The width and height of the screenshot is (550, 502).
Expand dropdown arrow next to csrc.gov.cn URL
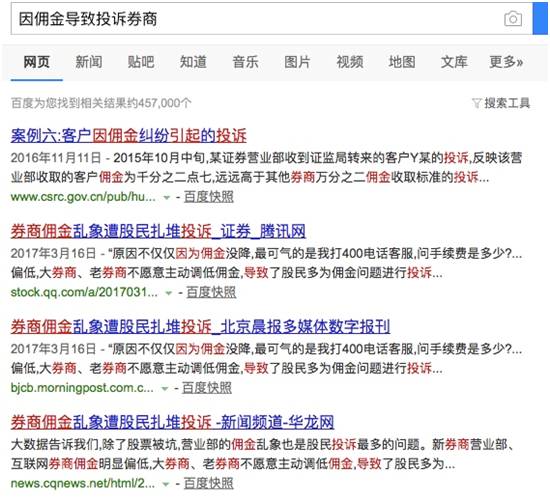(167, 198)
